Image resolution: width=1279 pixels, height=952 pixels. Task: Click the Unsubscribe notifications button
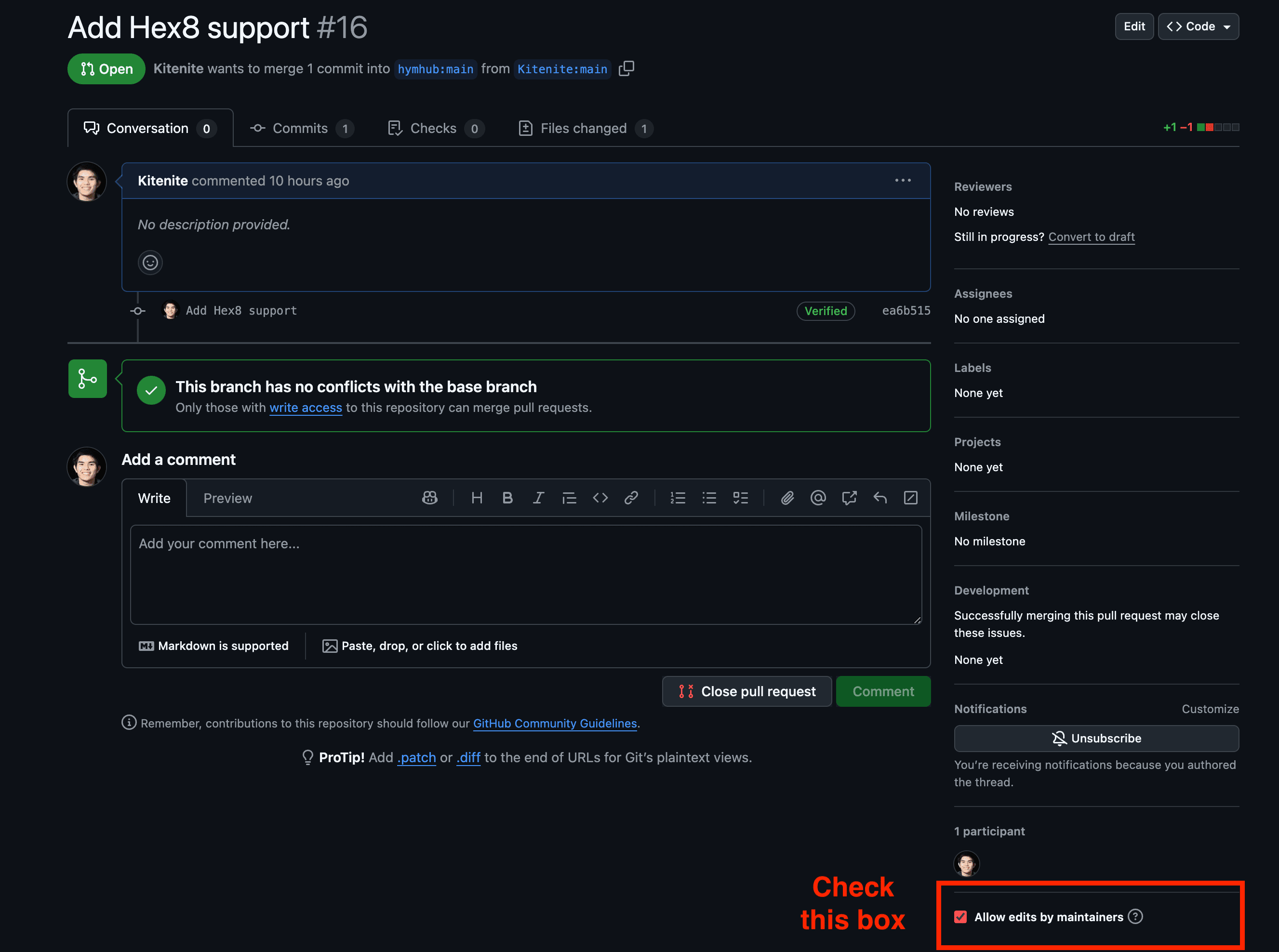(1096, 738)
